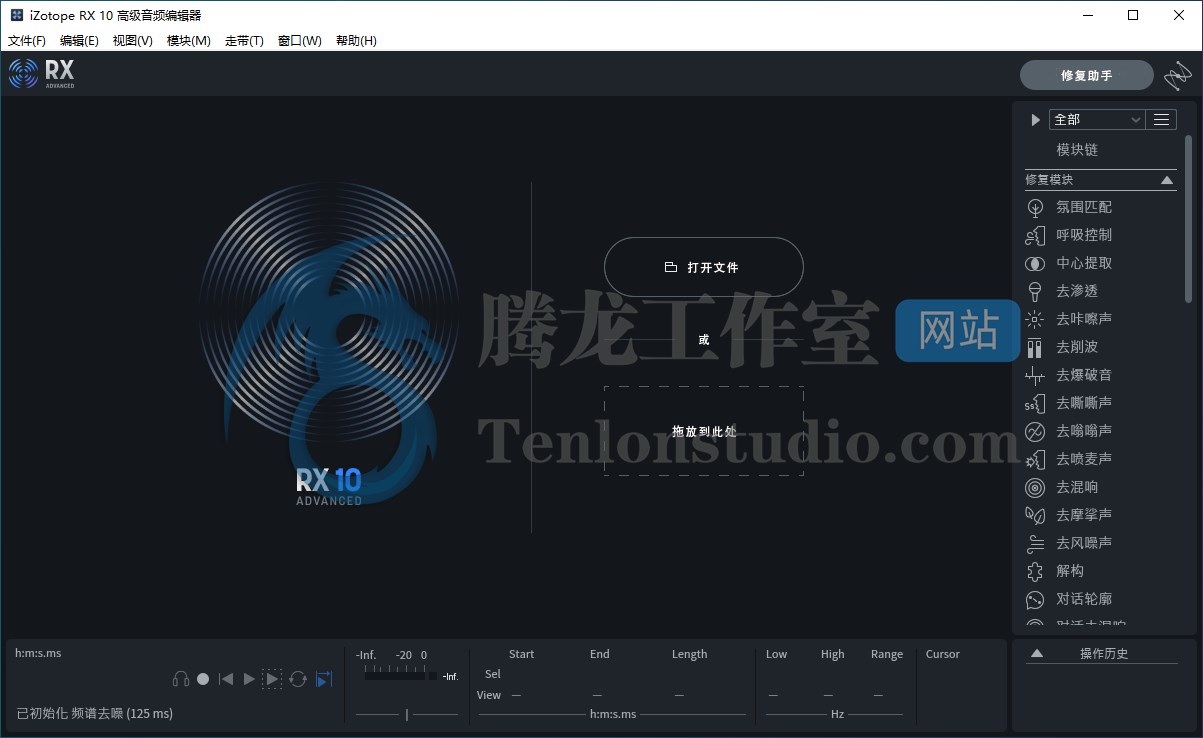Click the 操作历史 panel title
This screenshot has height=738, width=1203.
tap(1104, 653)
